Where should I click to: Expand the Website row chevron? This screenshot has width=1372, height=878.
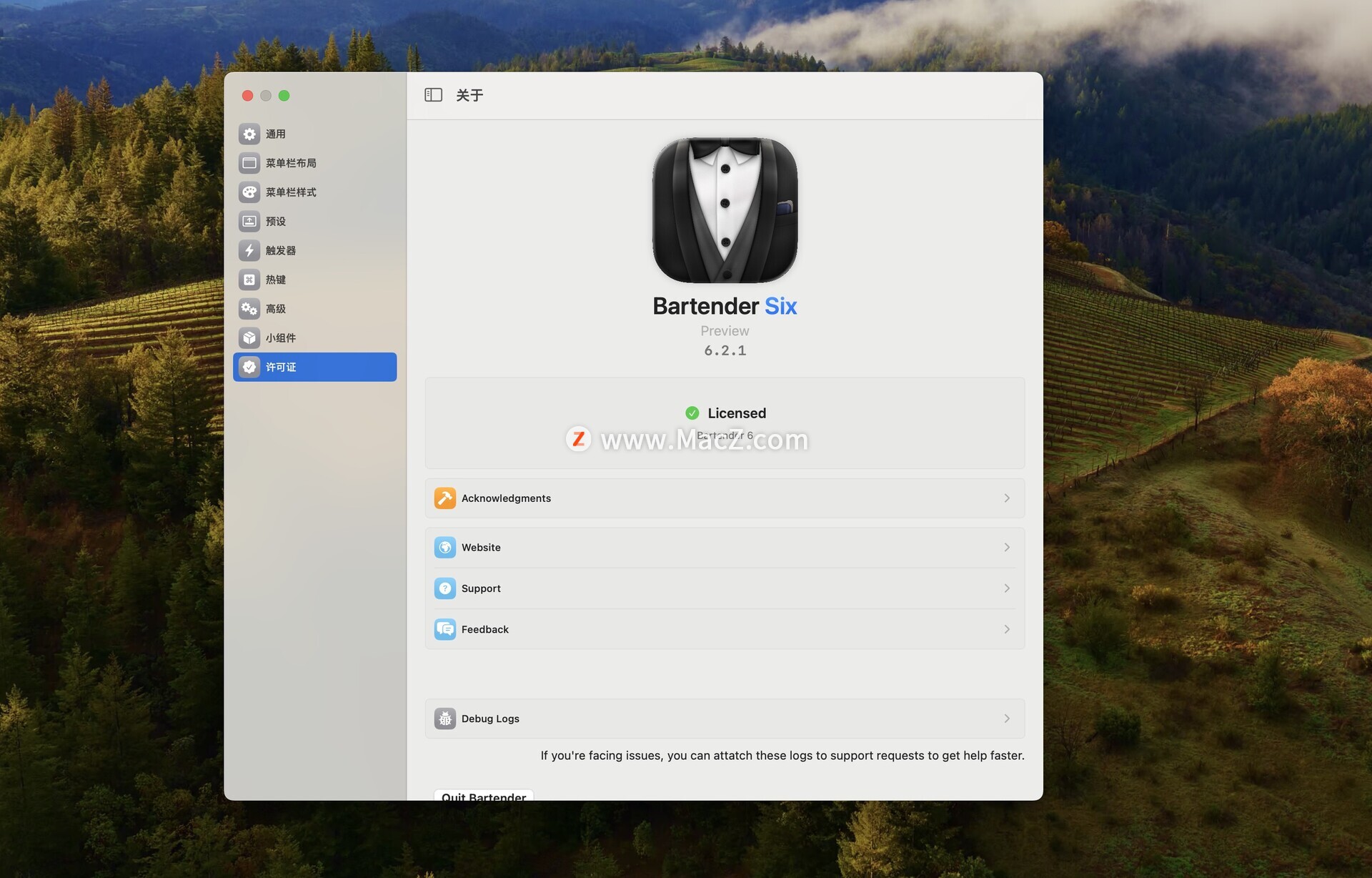(1006, 548)
